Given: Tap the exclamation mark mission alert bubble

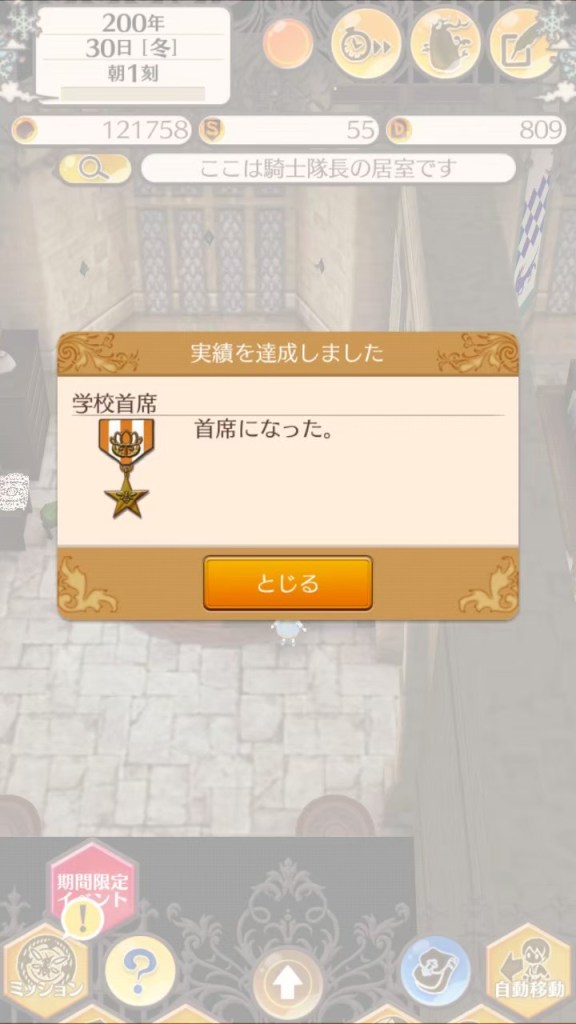Looking at the screenshot, I should (82, 920).
